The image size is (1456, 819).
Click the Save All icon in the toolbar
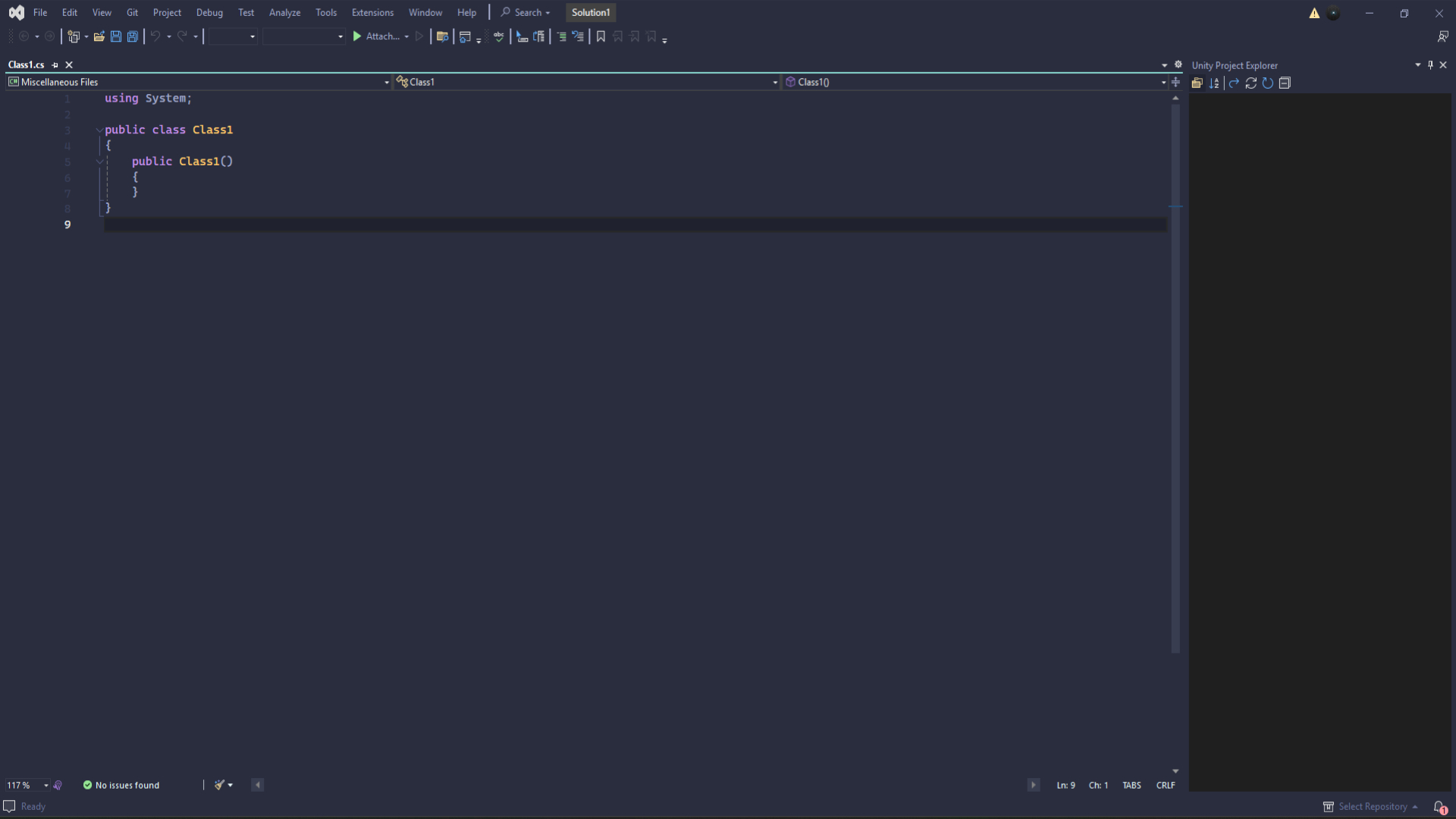(133, 36)
